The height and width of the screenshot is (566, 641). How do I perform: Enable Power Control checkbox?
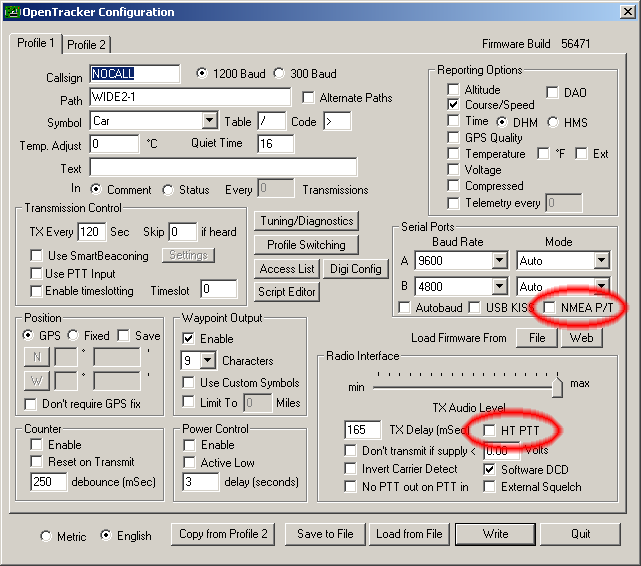(189, 445)
